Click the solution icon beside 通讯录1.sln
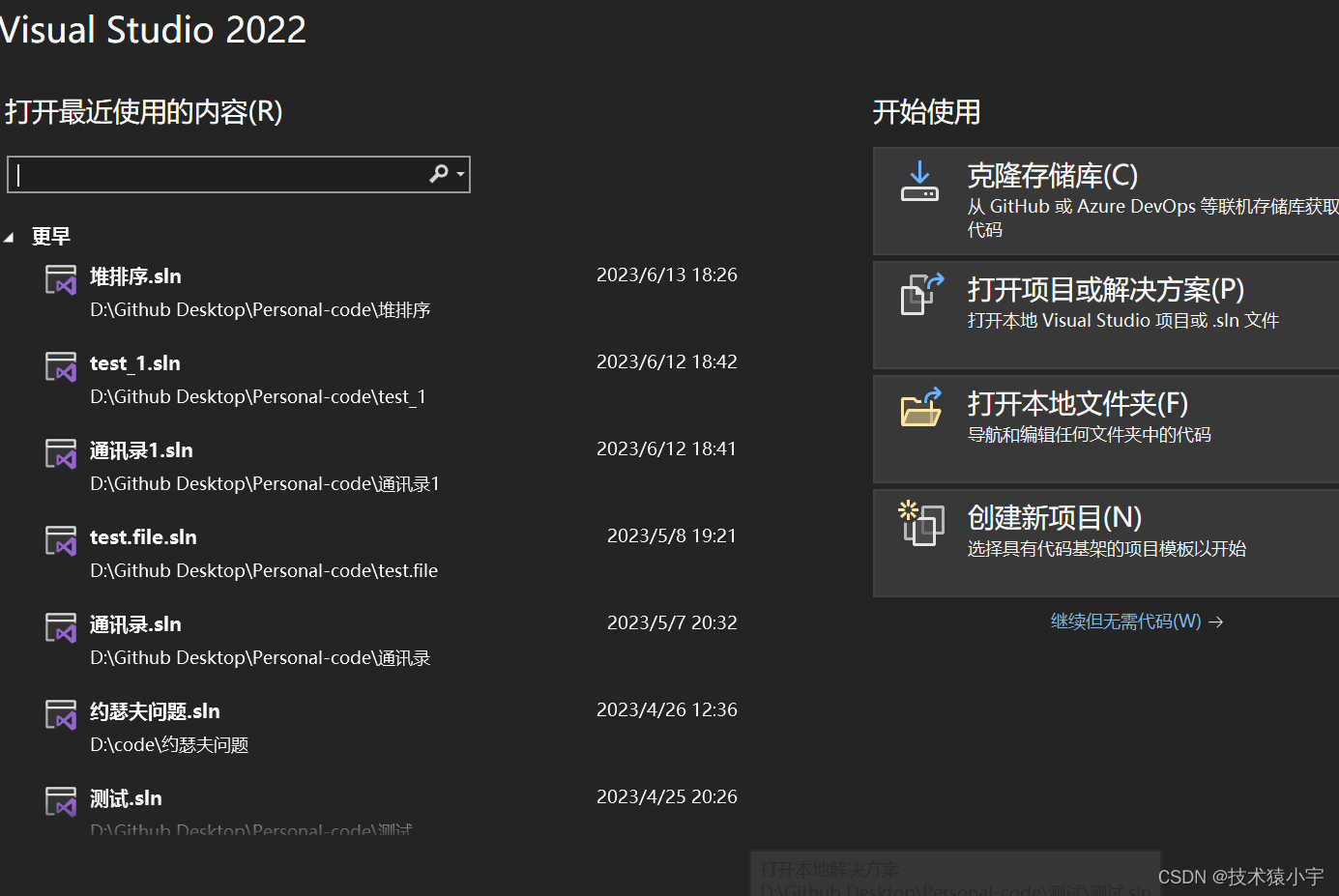The height and width of the screenshot is (896, 1339). (x=61, y=454)
